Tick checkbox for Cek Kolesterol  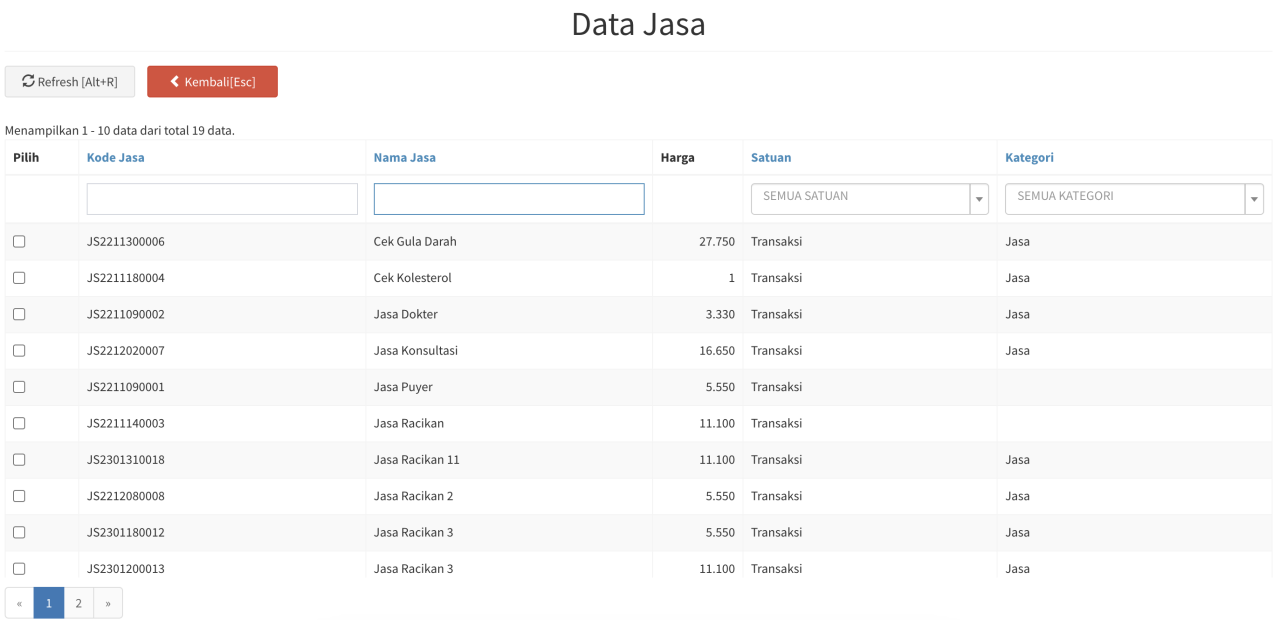pyautogui.click(x=19, y=278)
